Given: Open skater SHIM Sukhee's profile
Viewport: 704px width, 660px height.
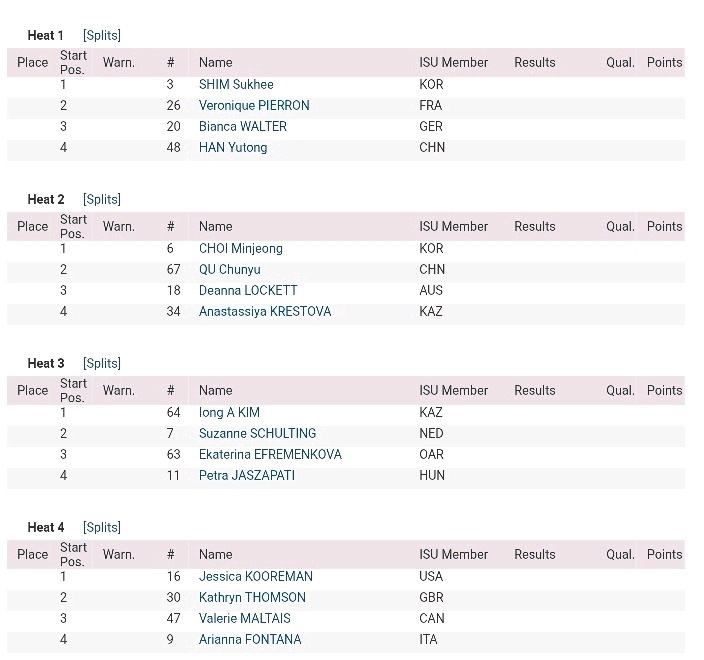Looking at the screenshot, I should (236, 84).
